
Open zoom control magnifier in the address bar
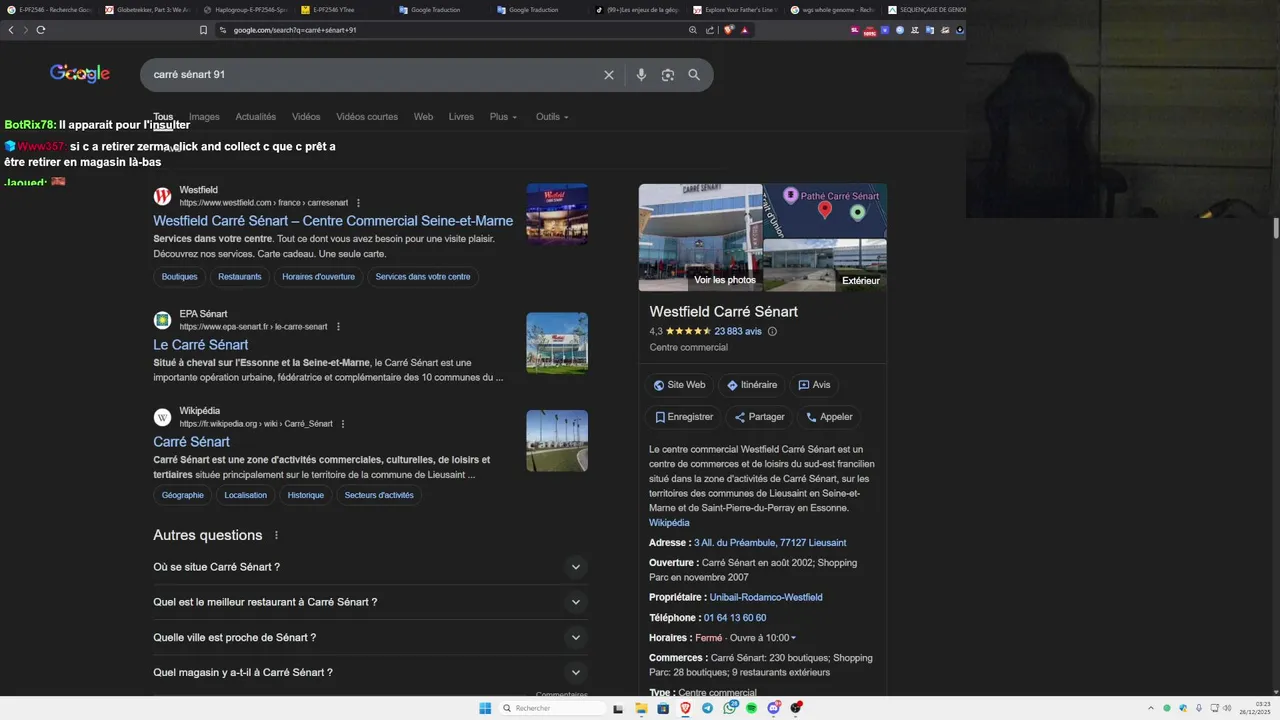point(692,30)
